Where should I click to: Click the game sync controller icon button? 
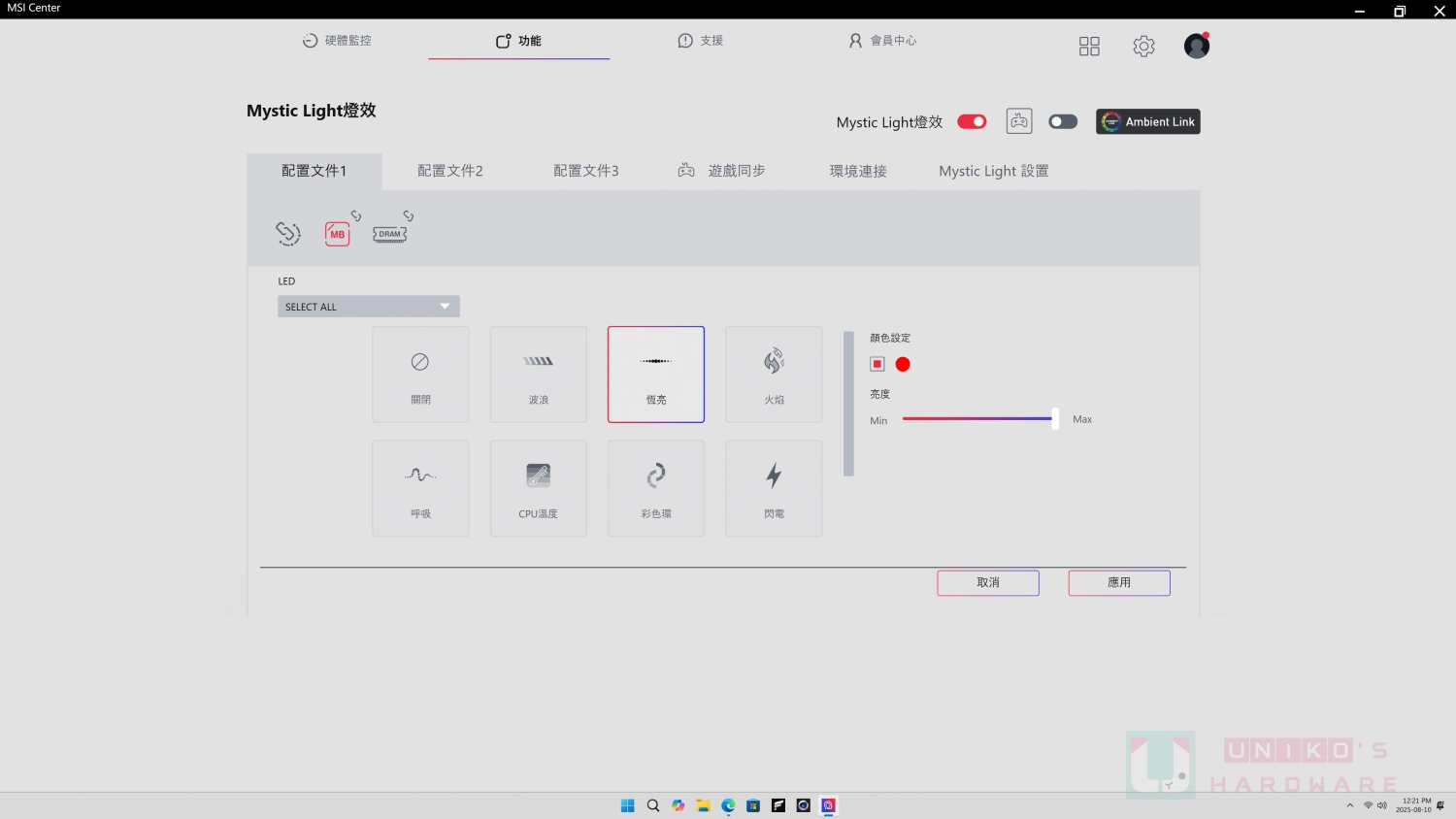[x=1019, y=121]
